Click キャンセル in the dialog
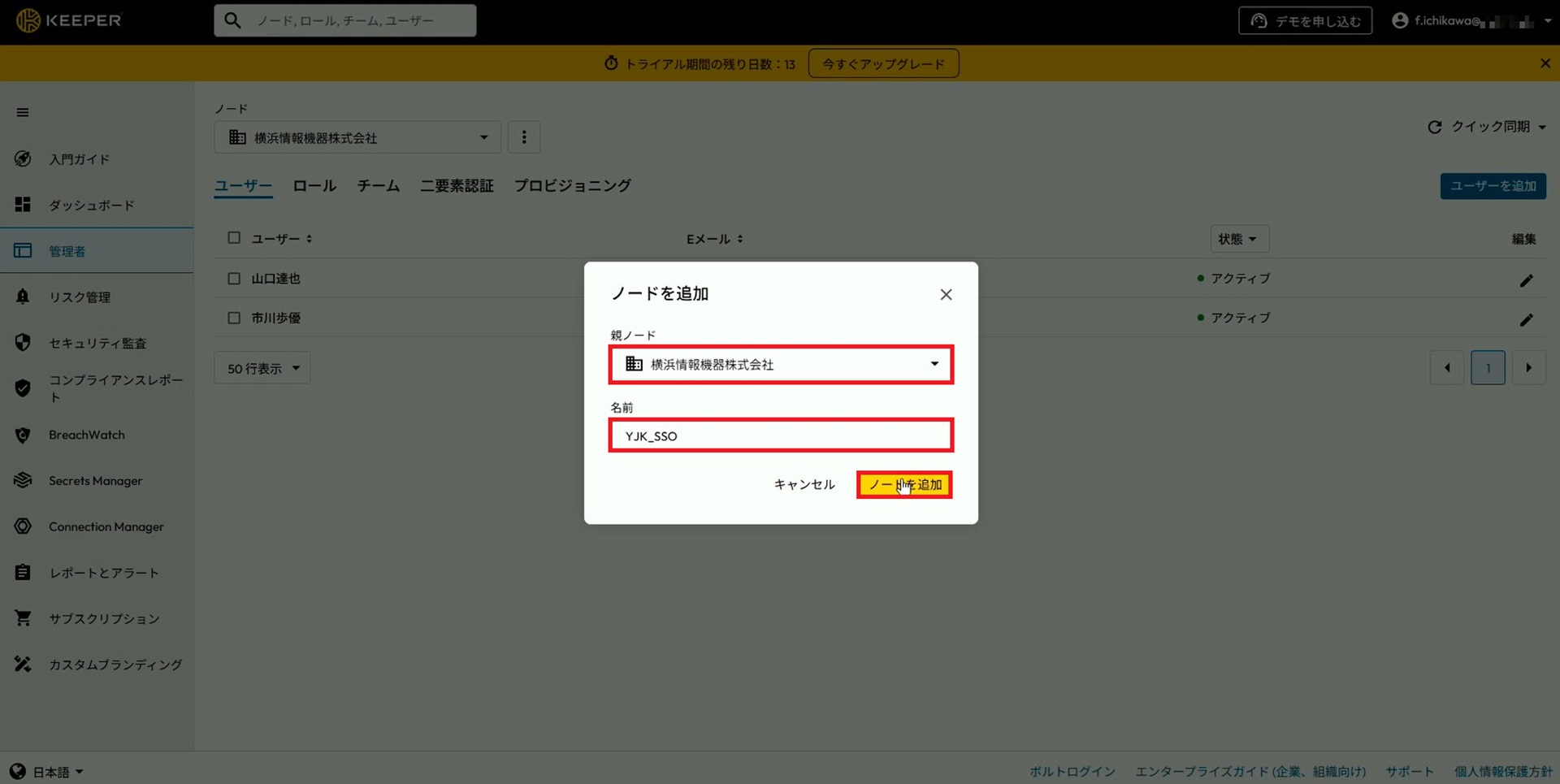 click(804, 485)
